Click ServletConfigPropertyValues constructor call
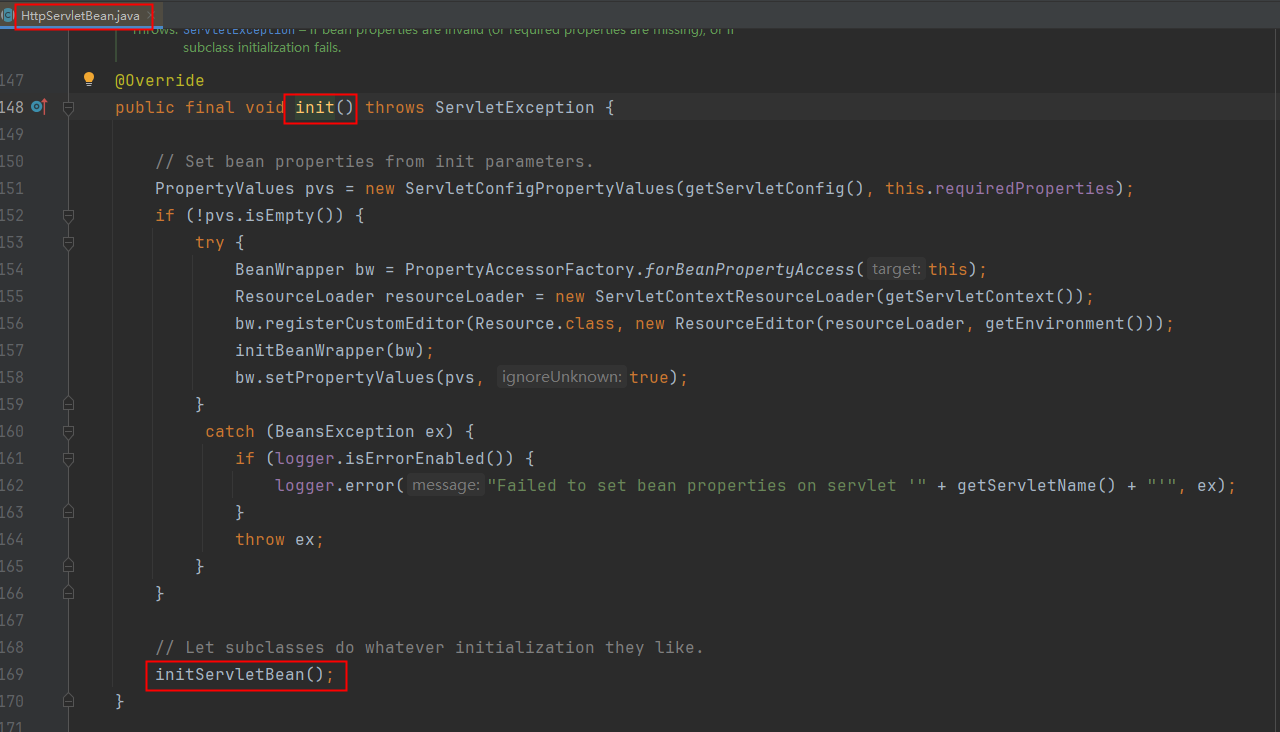1280x732 pixels. tap(540, 188)
